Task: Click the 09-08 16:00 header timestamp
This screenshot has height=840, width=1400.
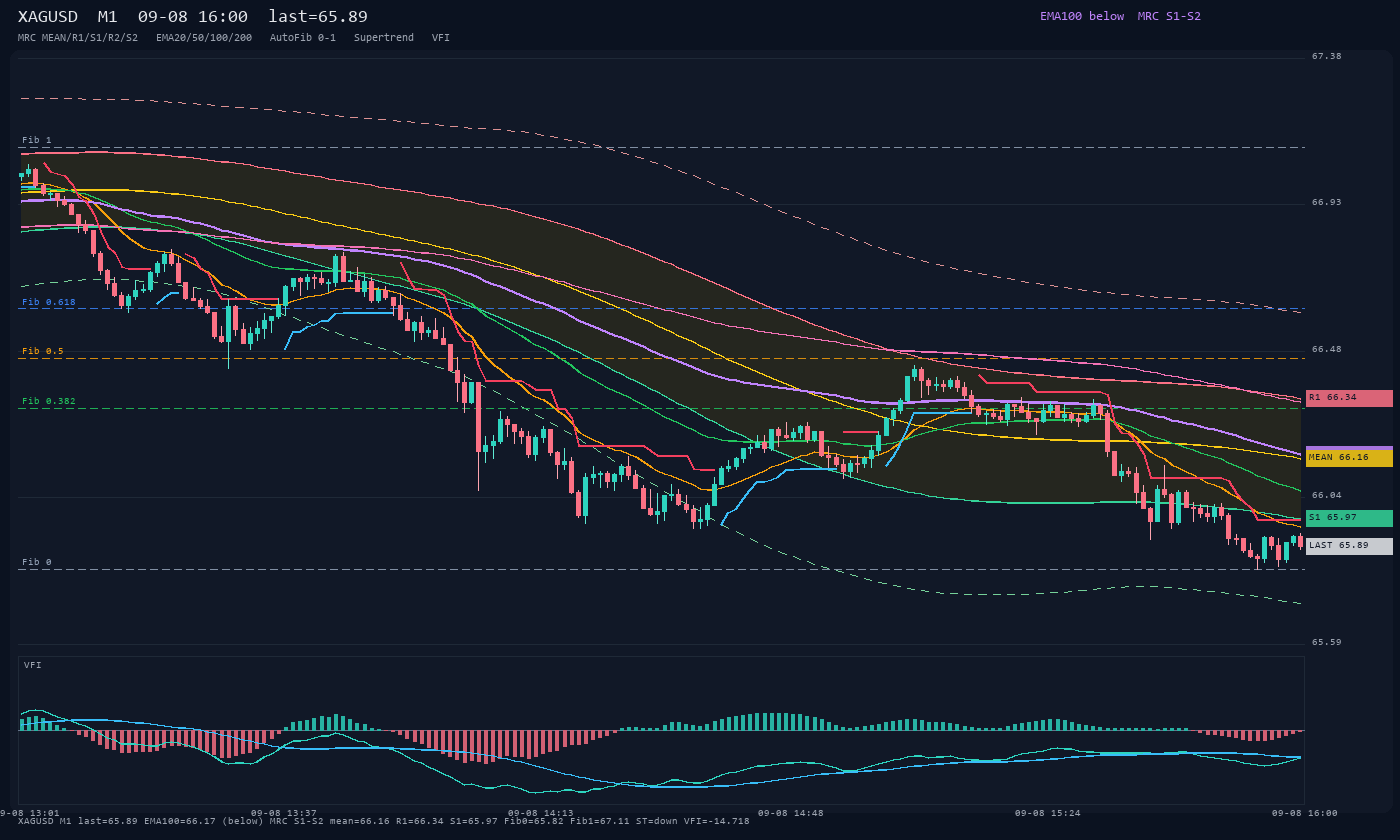Action: [x=193, y=17]
